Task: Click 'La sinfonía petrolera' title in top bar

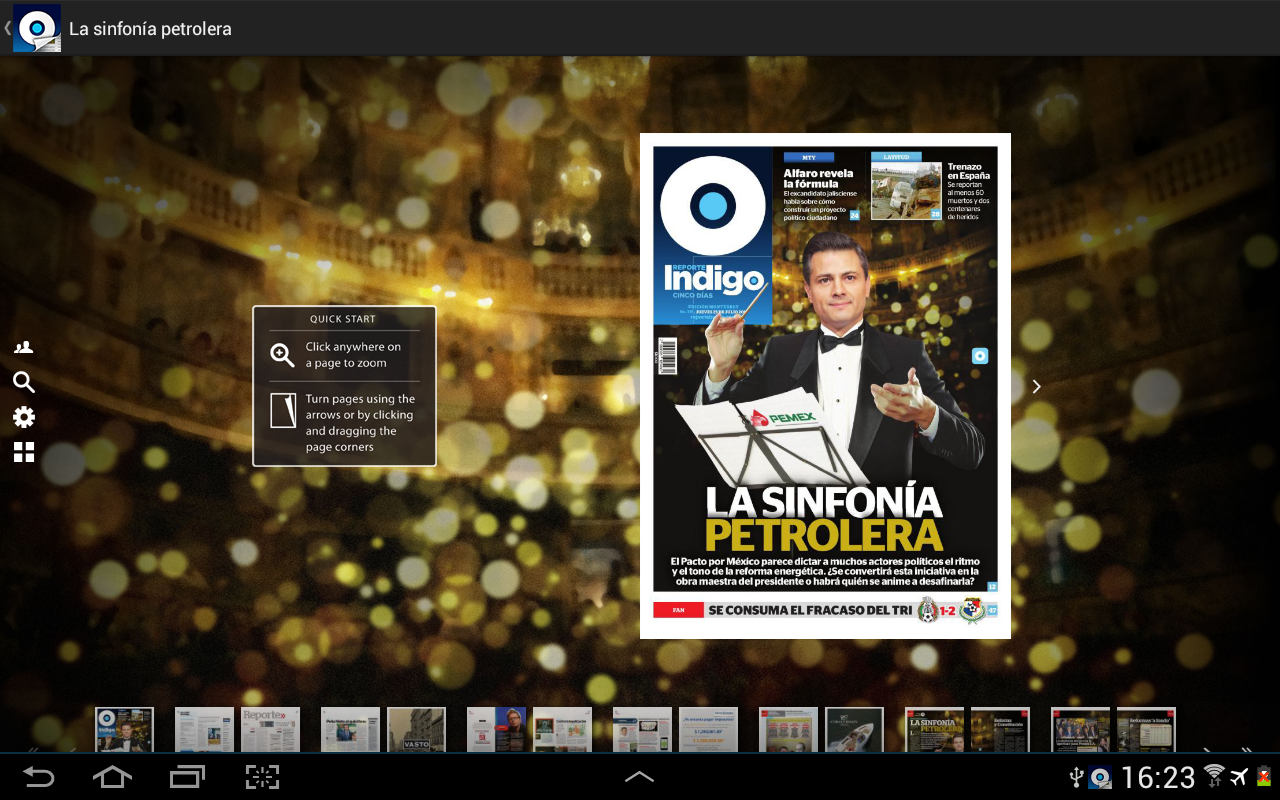Action: pyautogui.click(x=150, y=29)
